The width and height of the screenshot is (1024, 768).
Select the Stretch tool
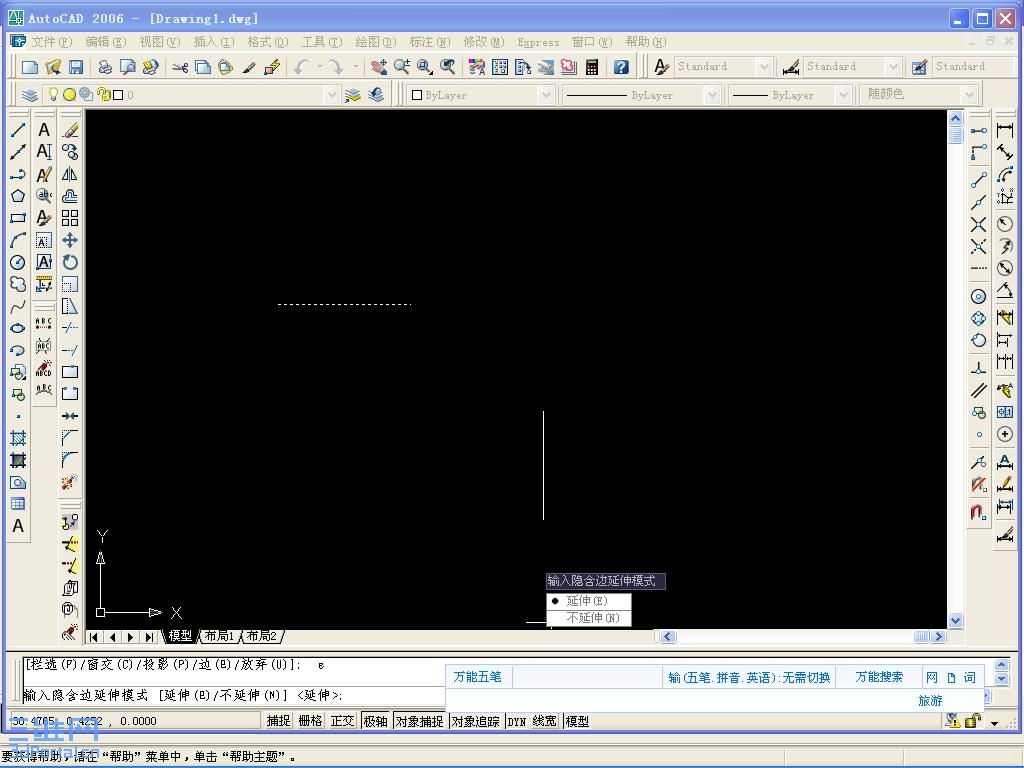(x=70, y=306)
